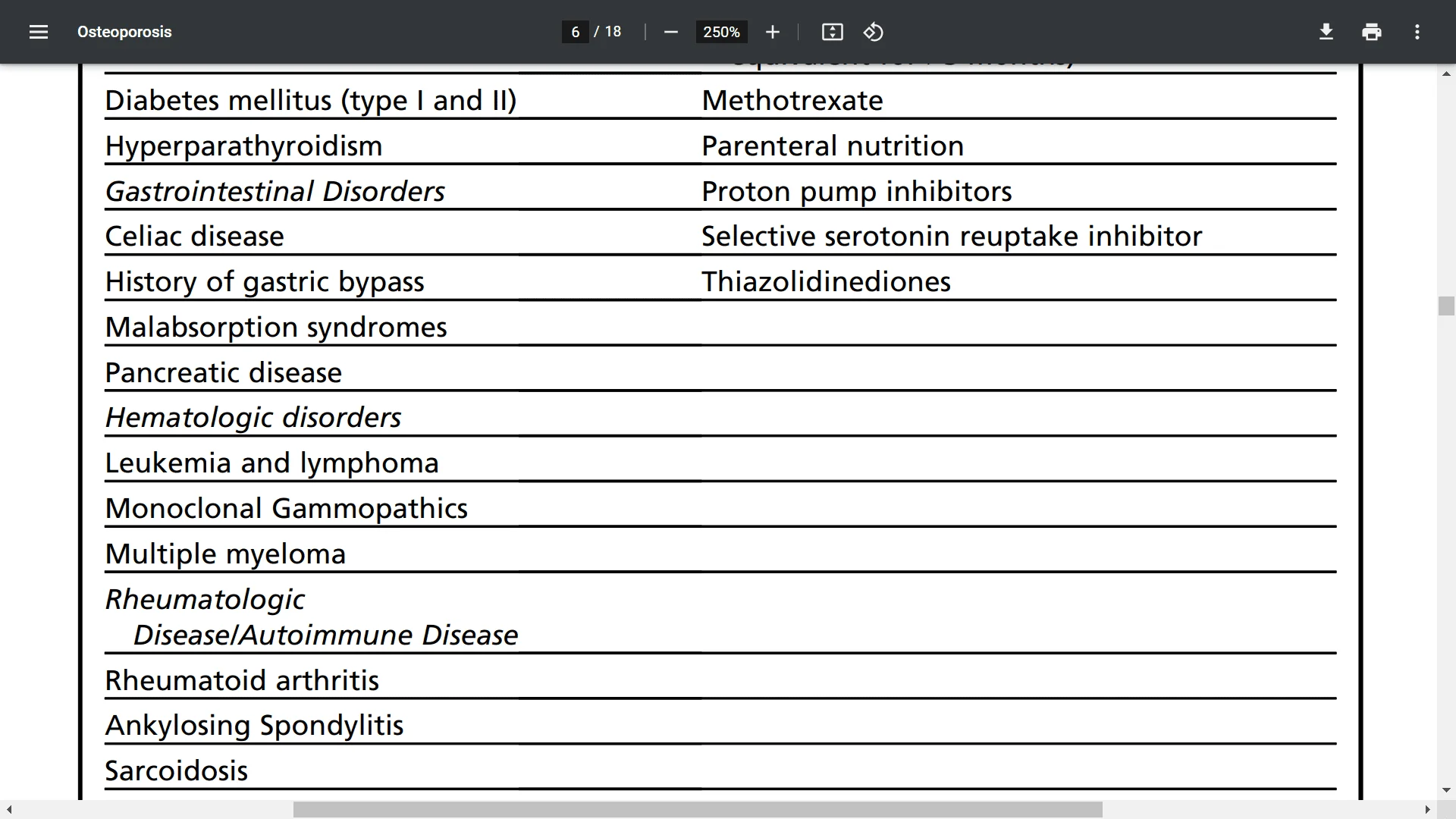Select Rheumatologic Disease category heading
Viewport: 1456px width, 819px height.
312,616
